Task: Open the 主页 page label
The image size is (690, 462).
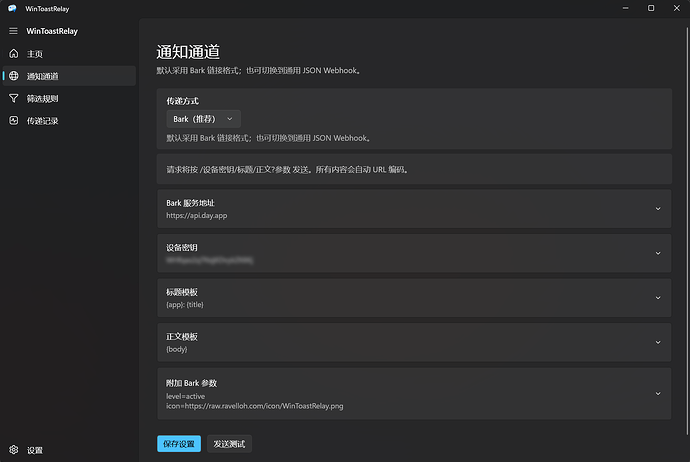Action: [35, 54]
